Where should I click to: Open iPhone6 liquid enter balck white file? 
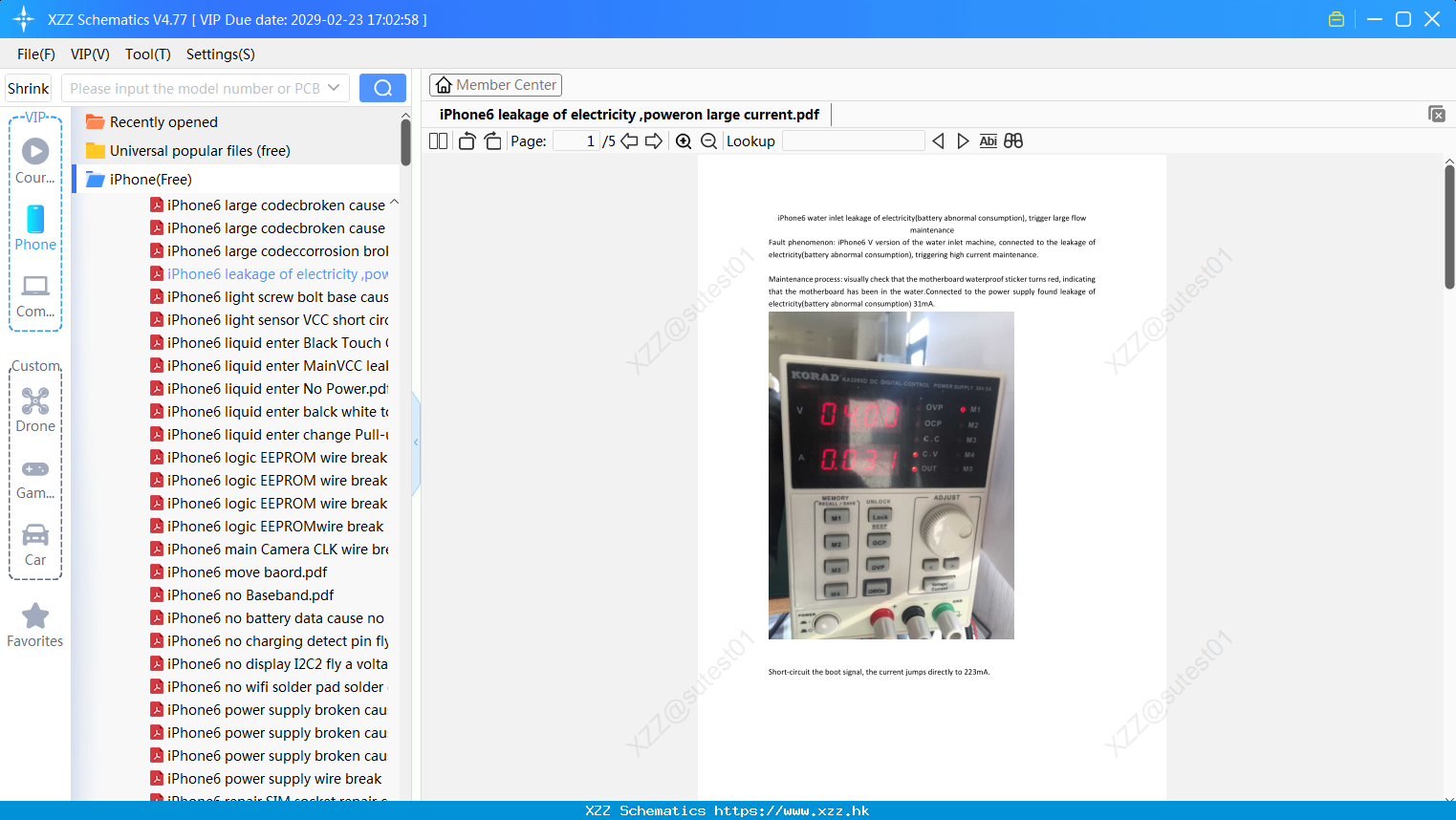coord(270,412)
